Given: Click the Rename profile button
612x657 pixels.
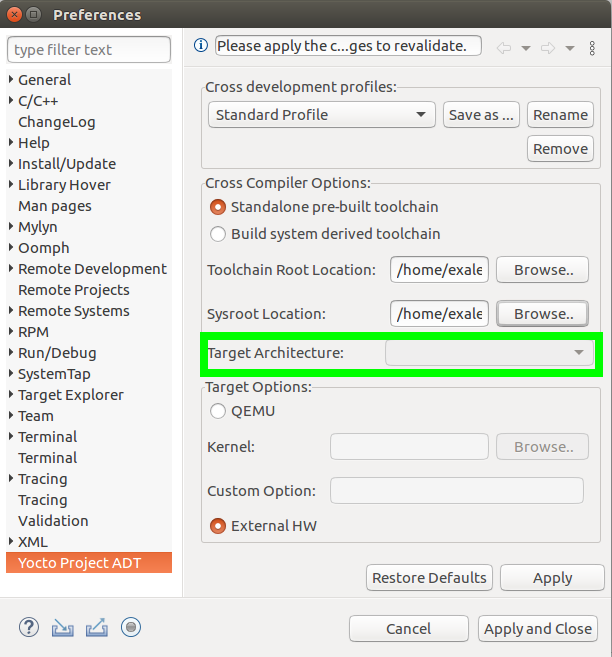Looking at the screenshot, I should coord(560,115).
